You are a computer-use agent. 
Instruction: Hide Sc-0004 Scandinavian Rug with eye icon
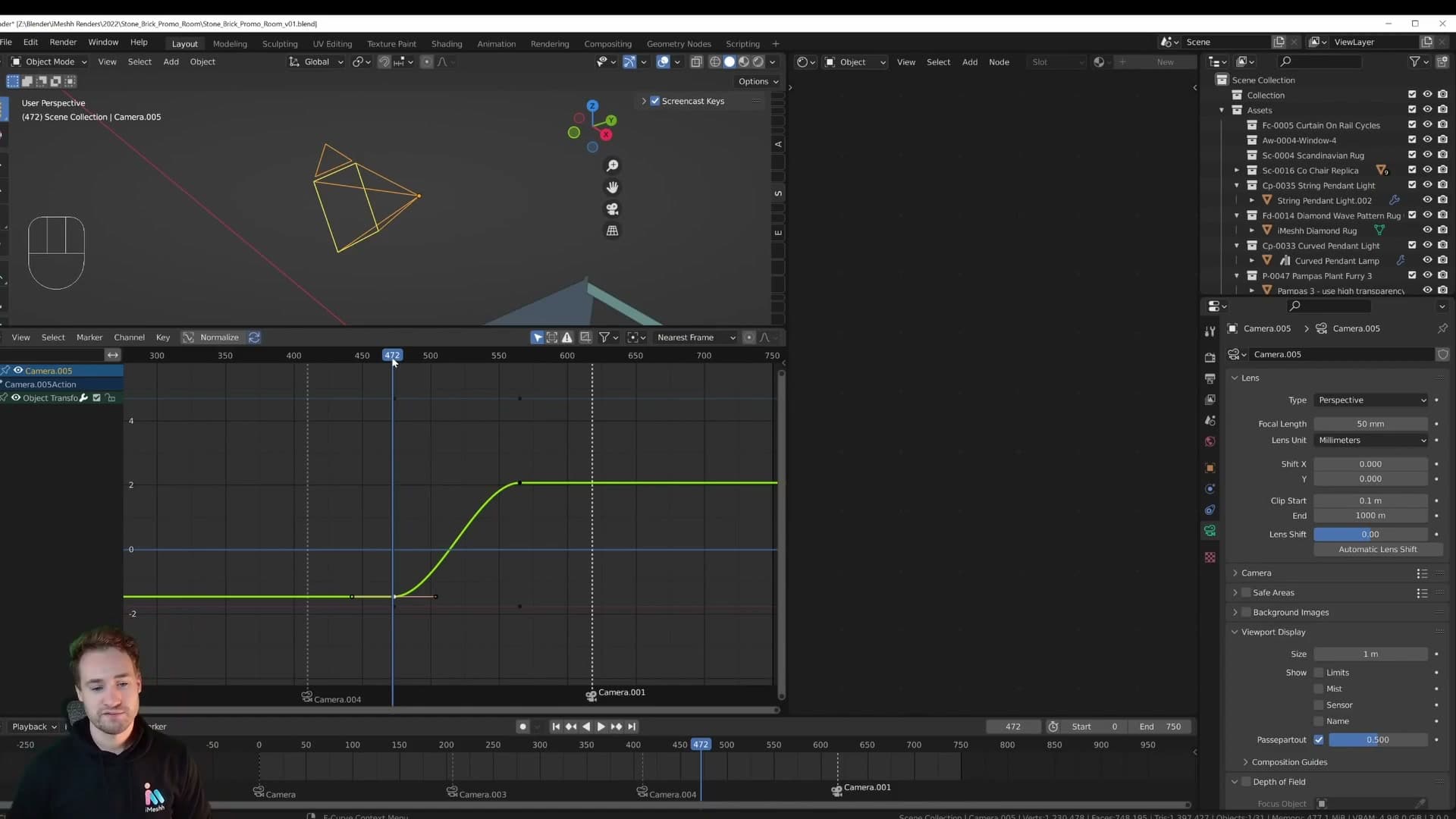click(1427, 155)
